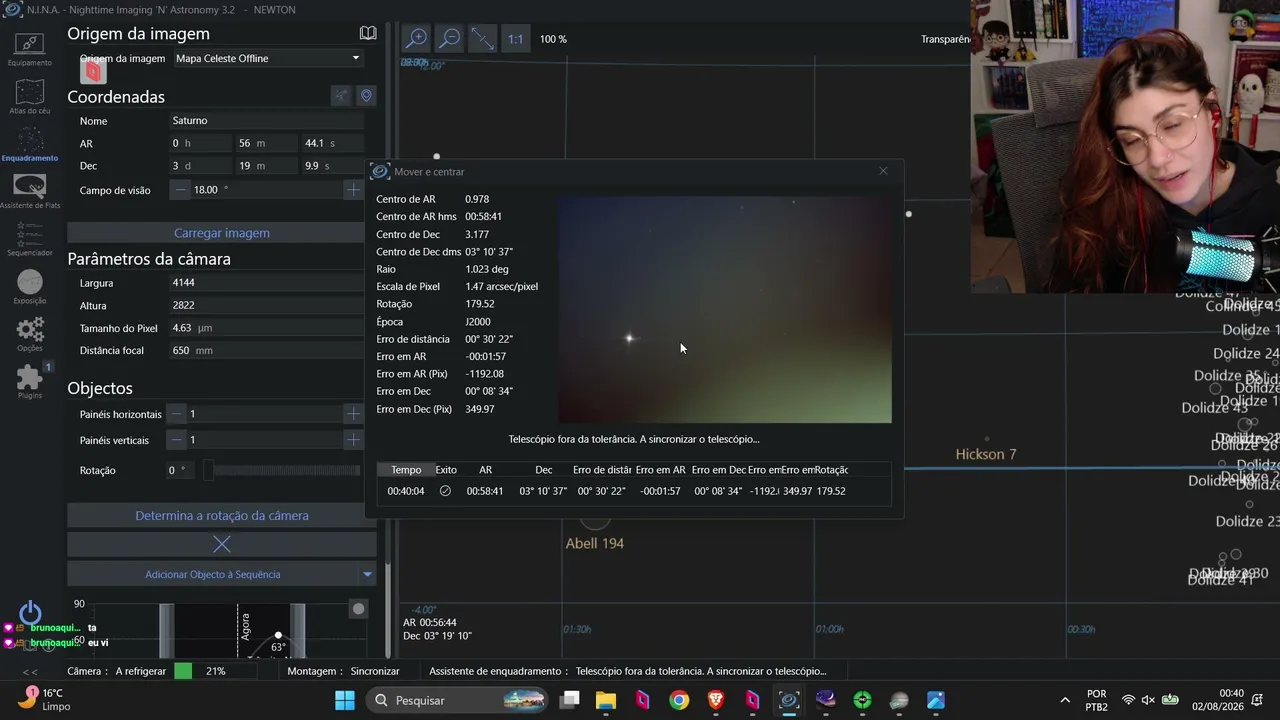1280x720 pixels.
Task: Click Abell 194 label on map
Action: (595, 543)
